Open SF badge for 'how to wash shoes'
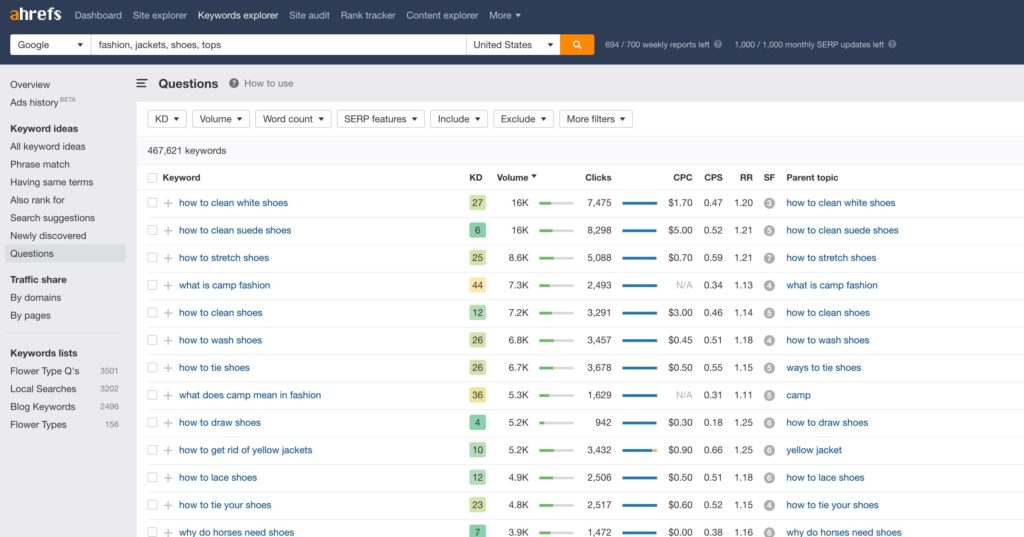This screenshot has width=1024, height=537. pyautogui.click(x=769, y=340)
